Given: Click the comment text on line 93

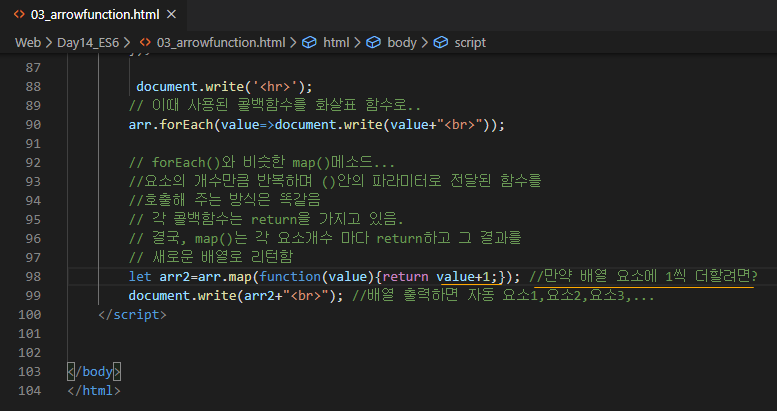Looking at the screenshot, I should tap(335, 181).
